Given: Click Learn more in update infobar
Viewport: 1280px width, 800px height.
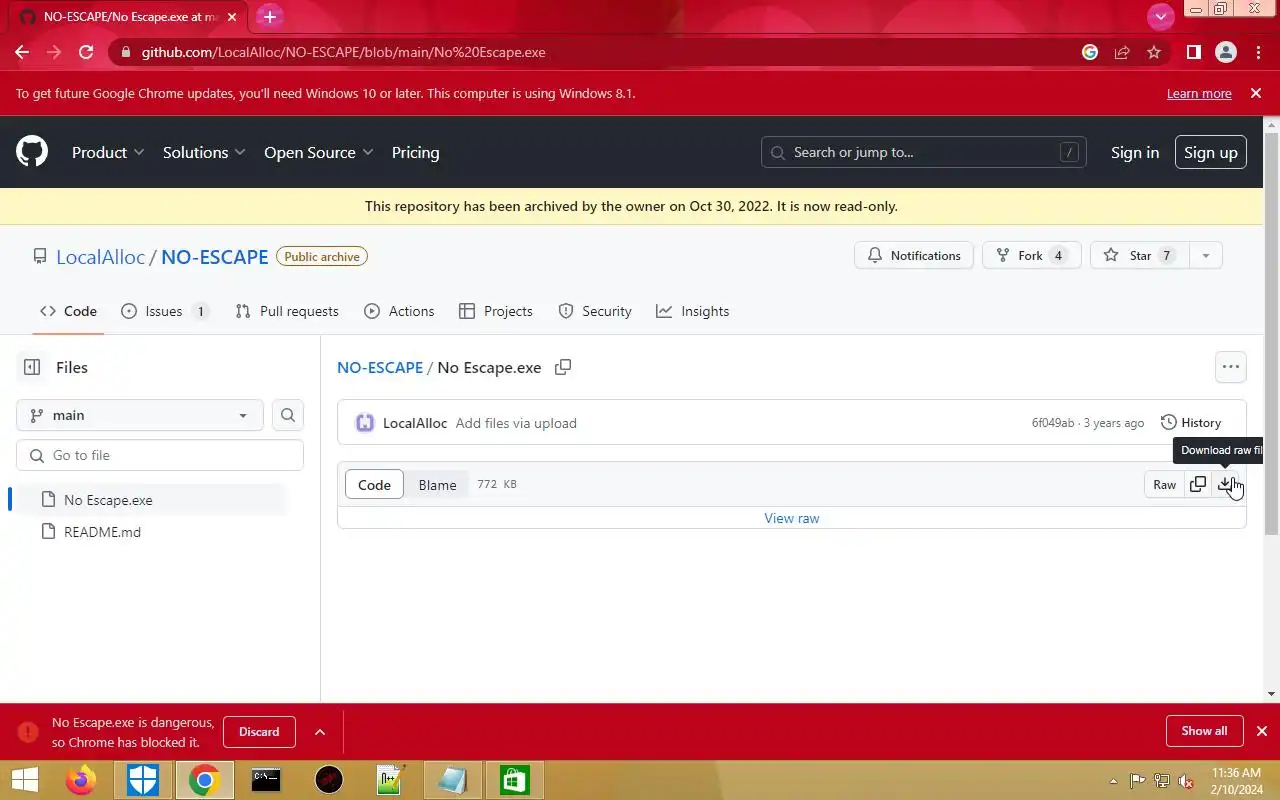Looking at the screenshot, I should pyautogui.click(x=1199, y=93).
